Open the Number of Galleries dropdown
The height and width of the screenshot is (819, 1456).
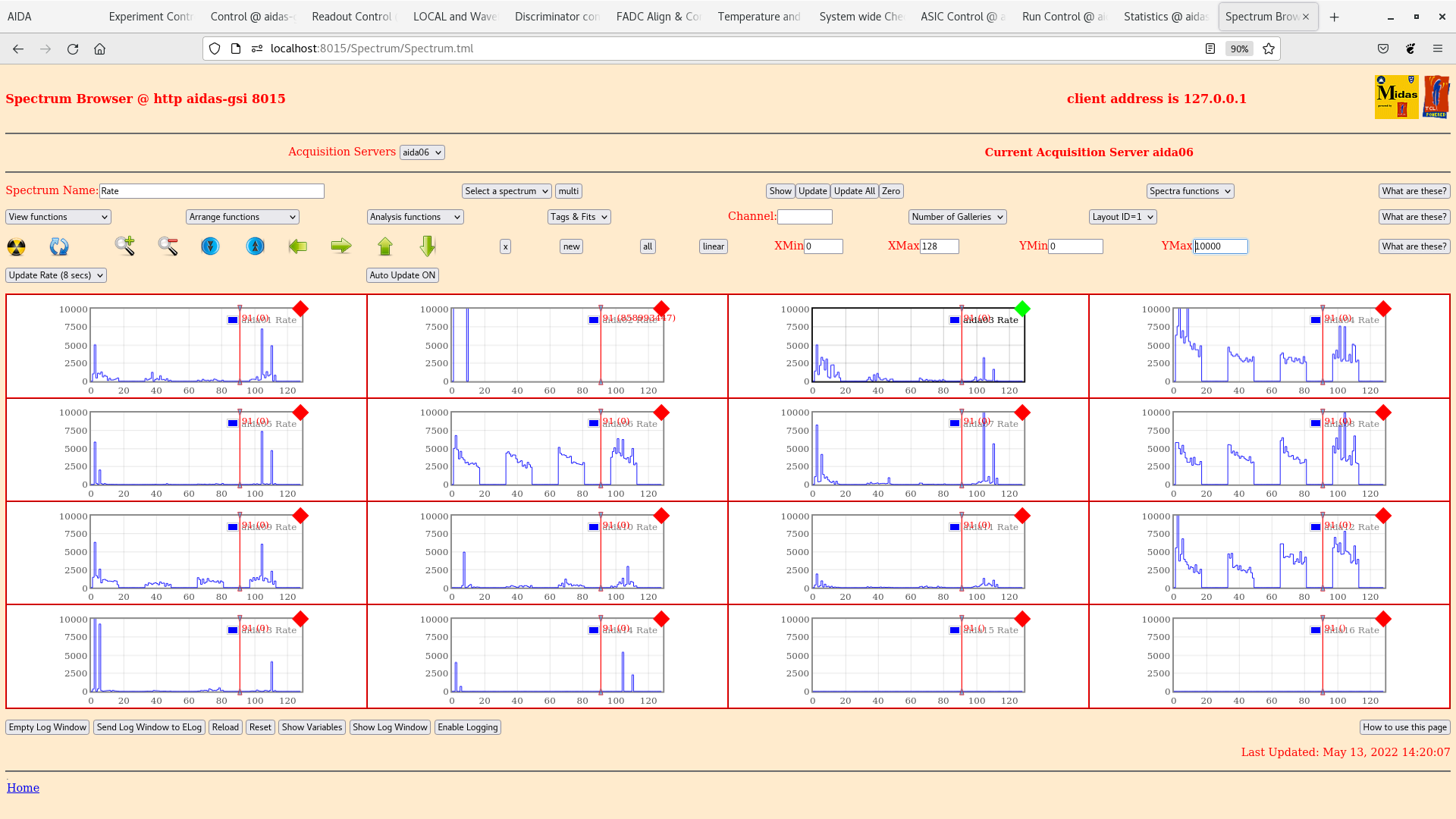957,217
